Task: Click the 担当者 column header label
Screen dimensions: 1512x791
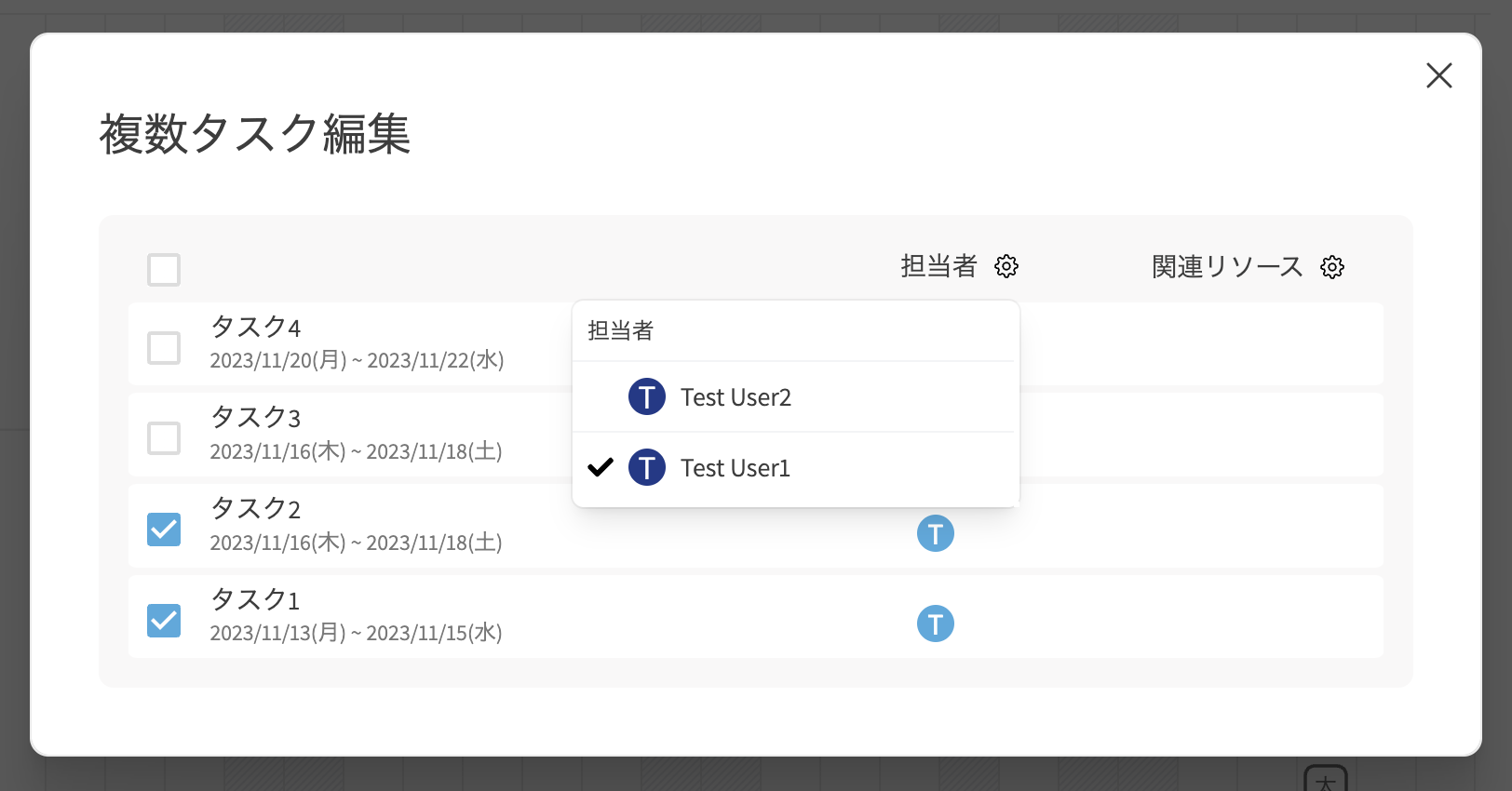Action: (938, 266)
